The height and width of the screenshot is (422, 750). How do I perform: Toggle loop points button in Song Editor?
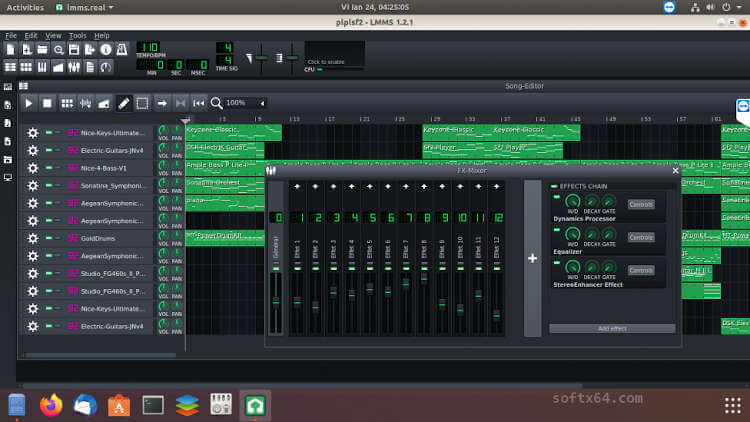tap(180, 103)
